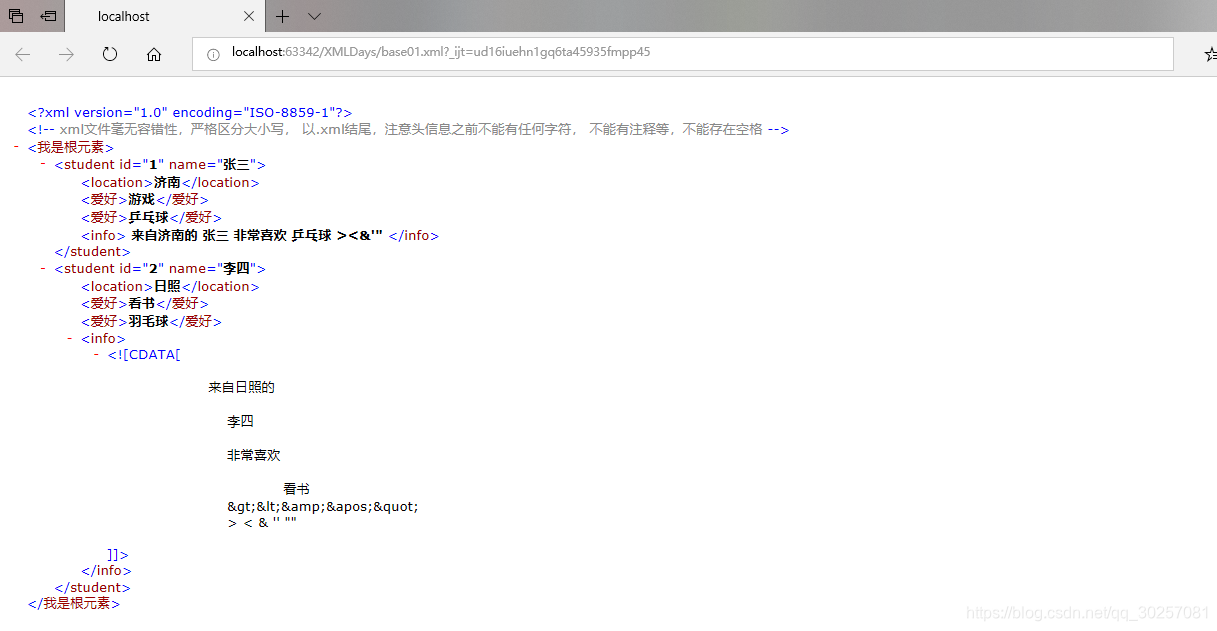Go back to previous page

[x=22, y=54]
